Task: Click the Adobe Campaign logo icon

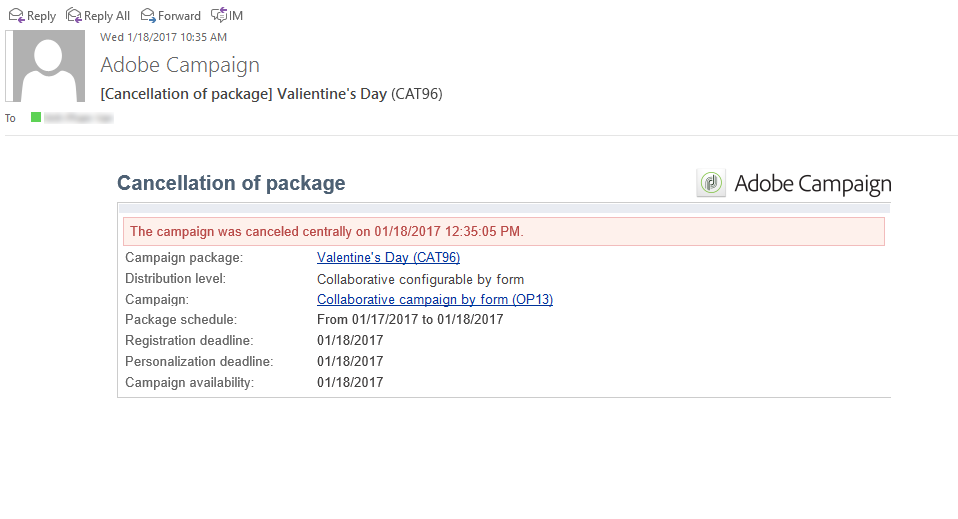Action: pos(711,183)
